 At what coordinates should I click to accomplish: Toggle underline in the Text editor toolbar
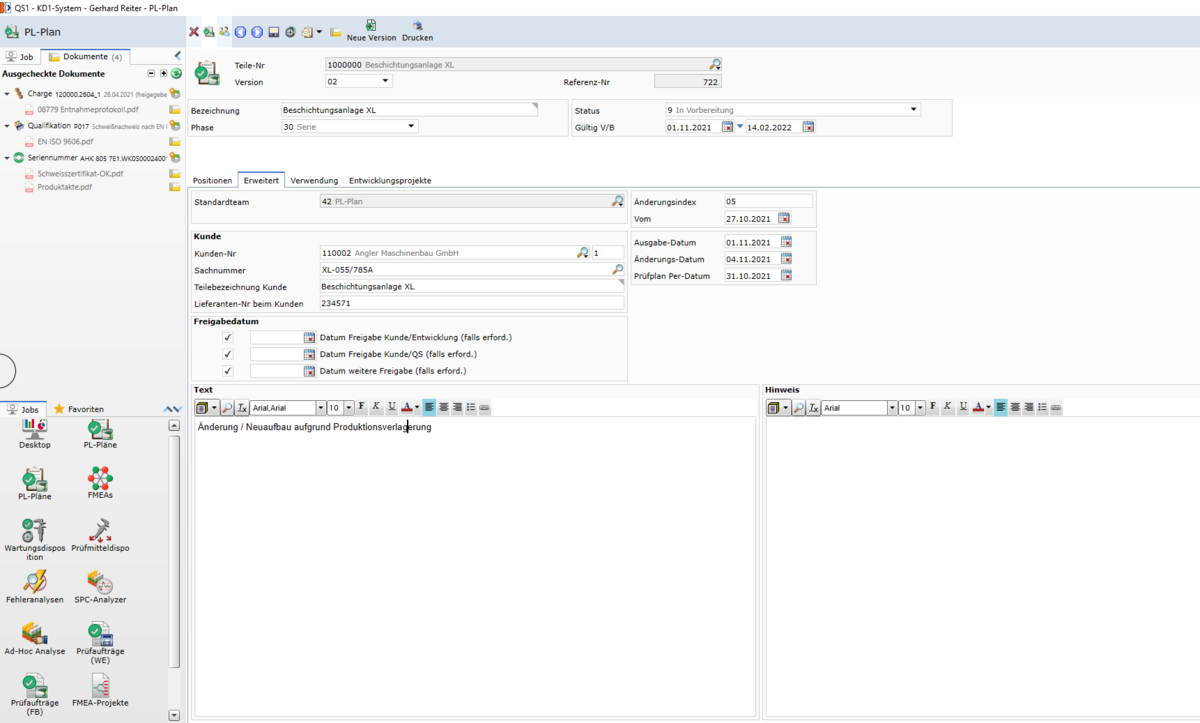(392, 407)
